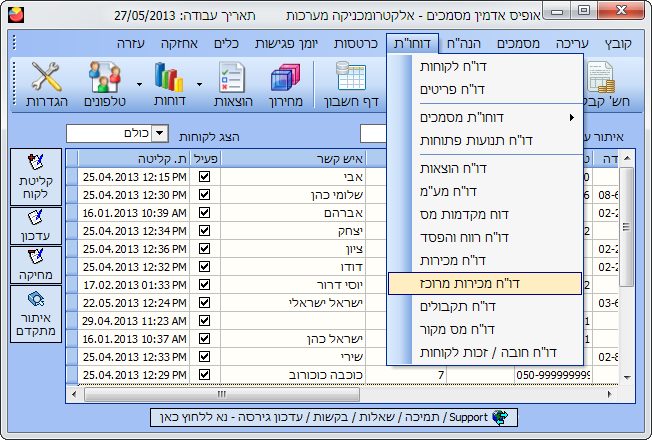Click the פעיל column header
Screen dimensions: 652x440
click(x=205, y=158)
